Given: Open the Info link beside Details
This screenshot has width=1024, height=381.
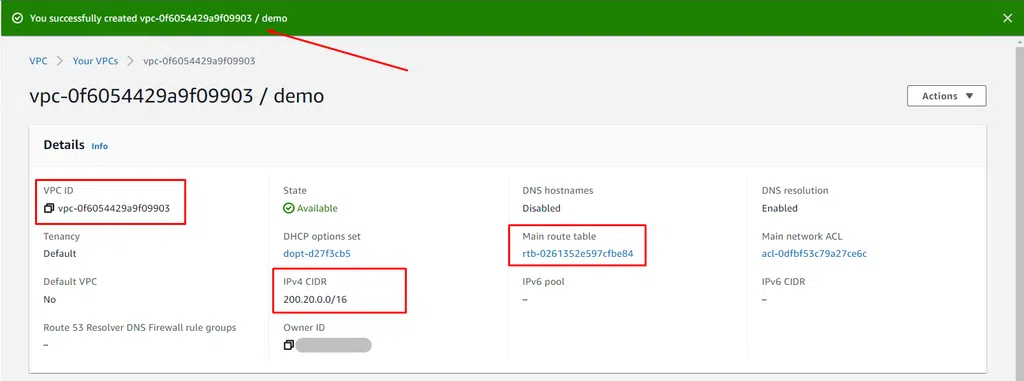Looking at the screenshot, I should pos(99,146).
